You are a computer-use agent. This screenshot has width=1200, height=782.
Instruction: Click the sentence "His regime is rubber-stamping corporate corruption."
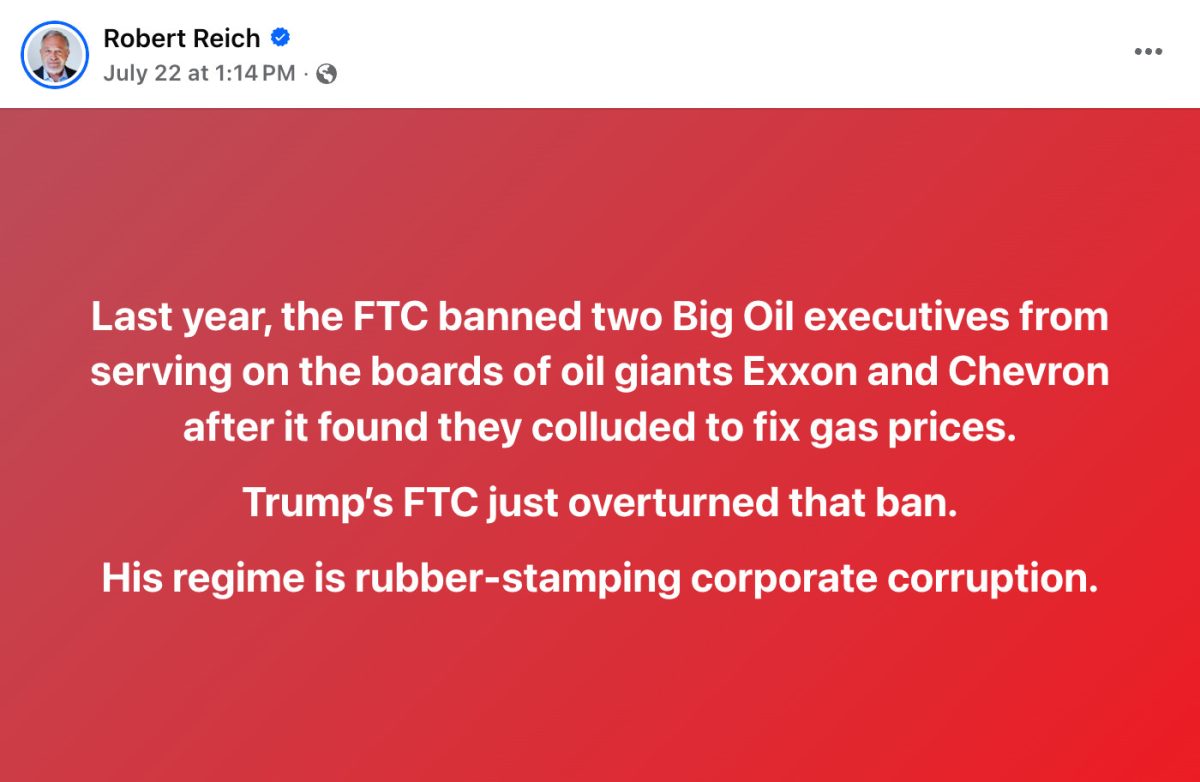coord(600,578)
